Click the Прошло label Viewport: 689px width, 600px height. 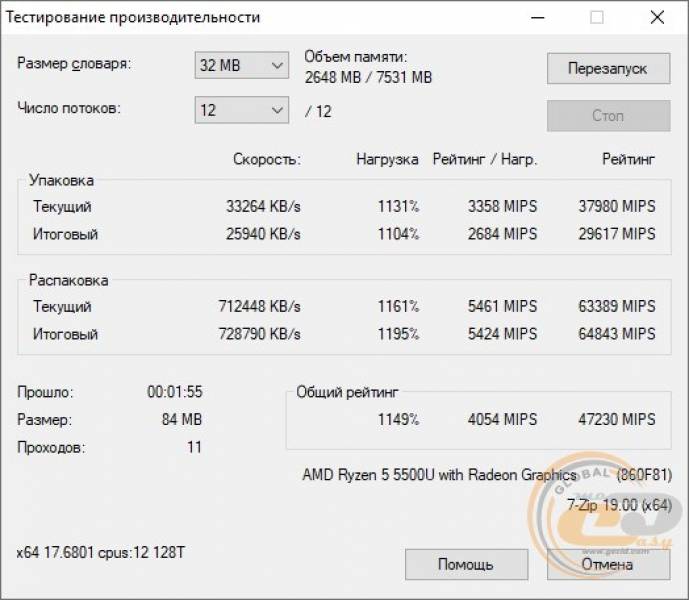click(45, 392)
